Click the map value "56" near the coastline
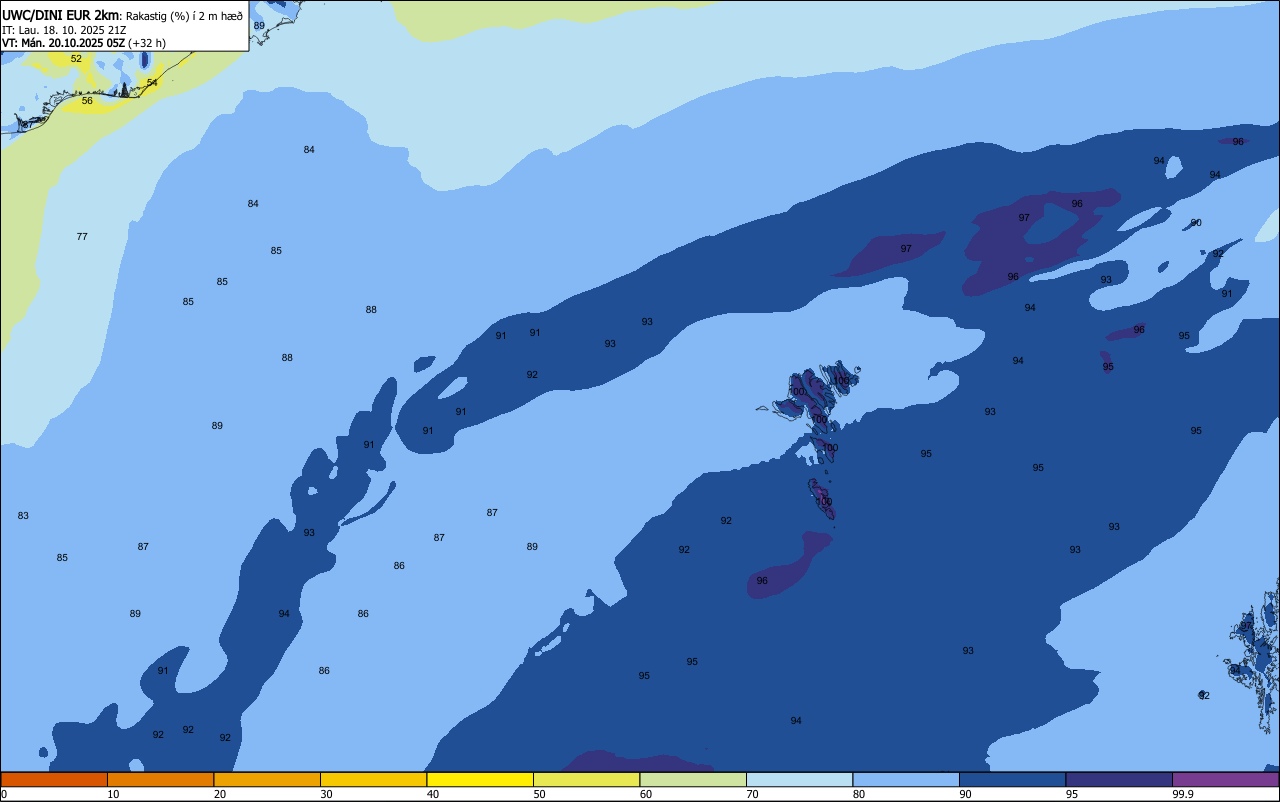 (x=87, y=101)
